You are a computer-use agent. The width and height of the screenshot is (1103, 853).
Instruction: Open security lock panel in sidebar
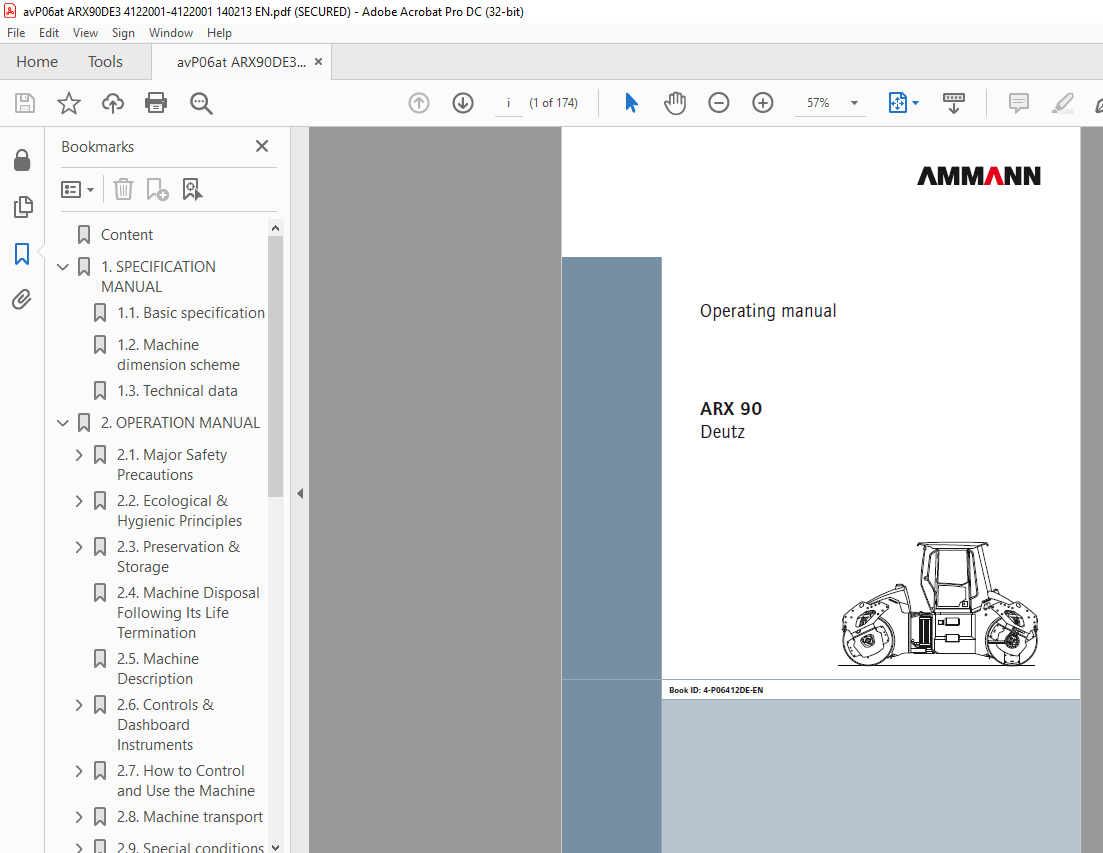point(22,160)
